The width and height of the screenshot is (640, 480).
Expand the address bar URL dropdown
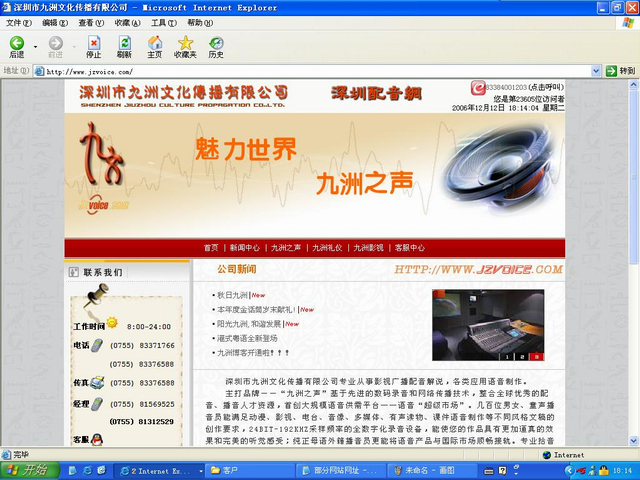598,71
